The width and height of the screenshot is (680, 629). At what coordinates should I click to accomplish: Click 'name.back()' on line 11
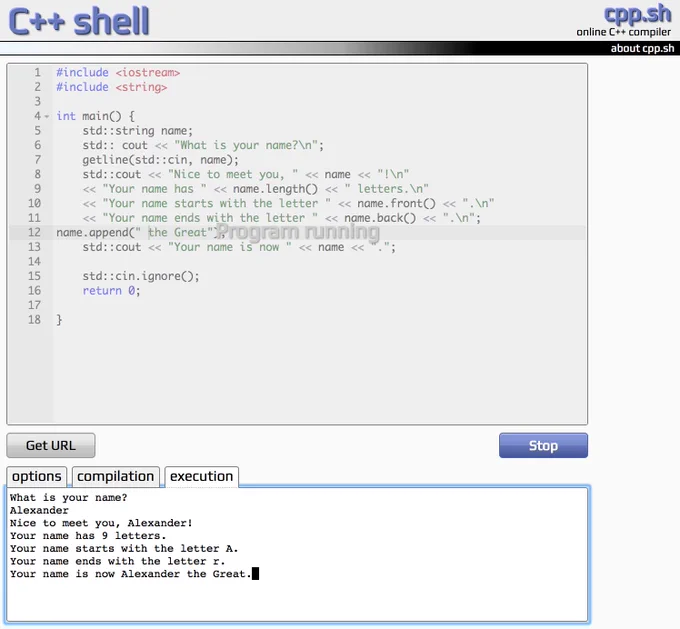coord(380,218)
